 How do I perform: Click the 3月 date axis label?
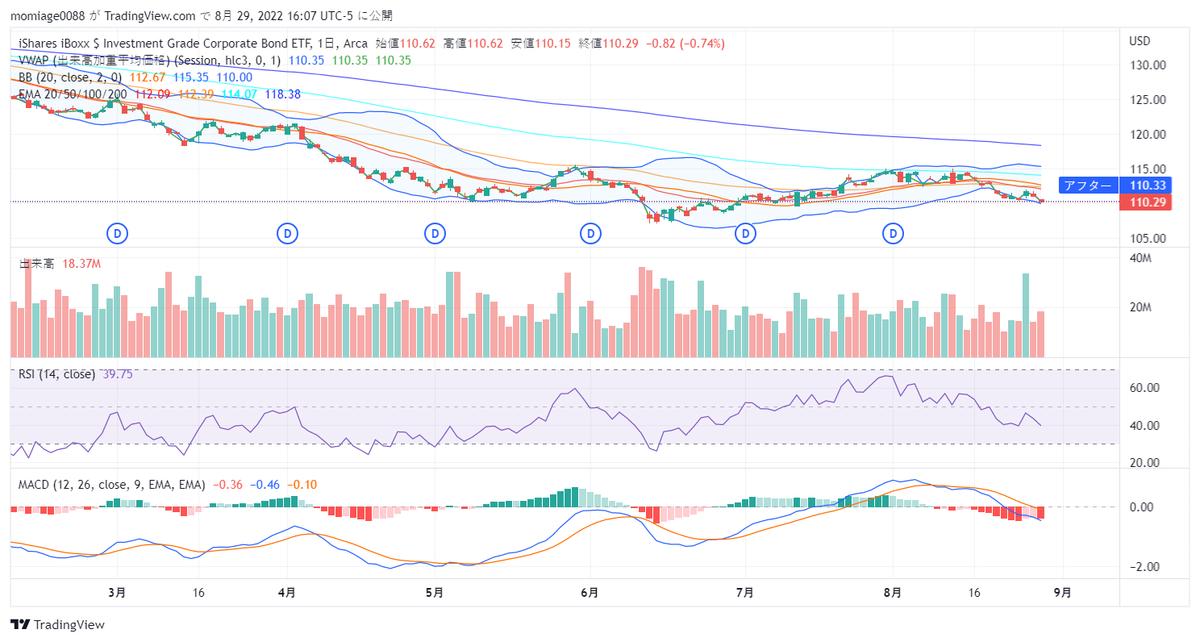(117, 592)
